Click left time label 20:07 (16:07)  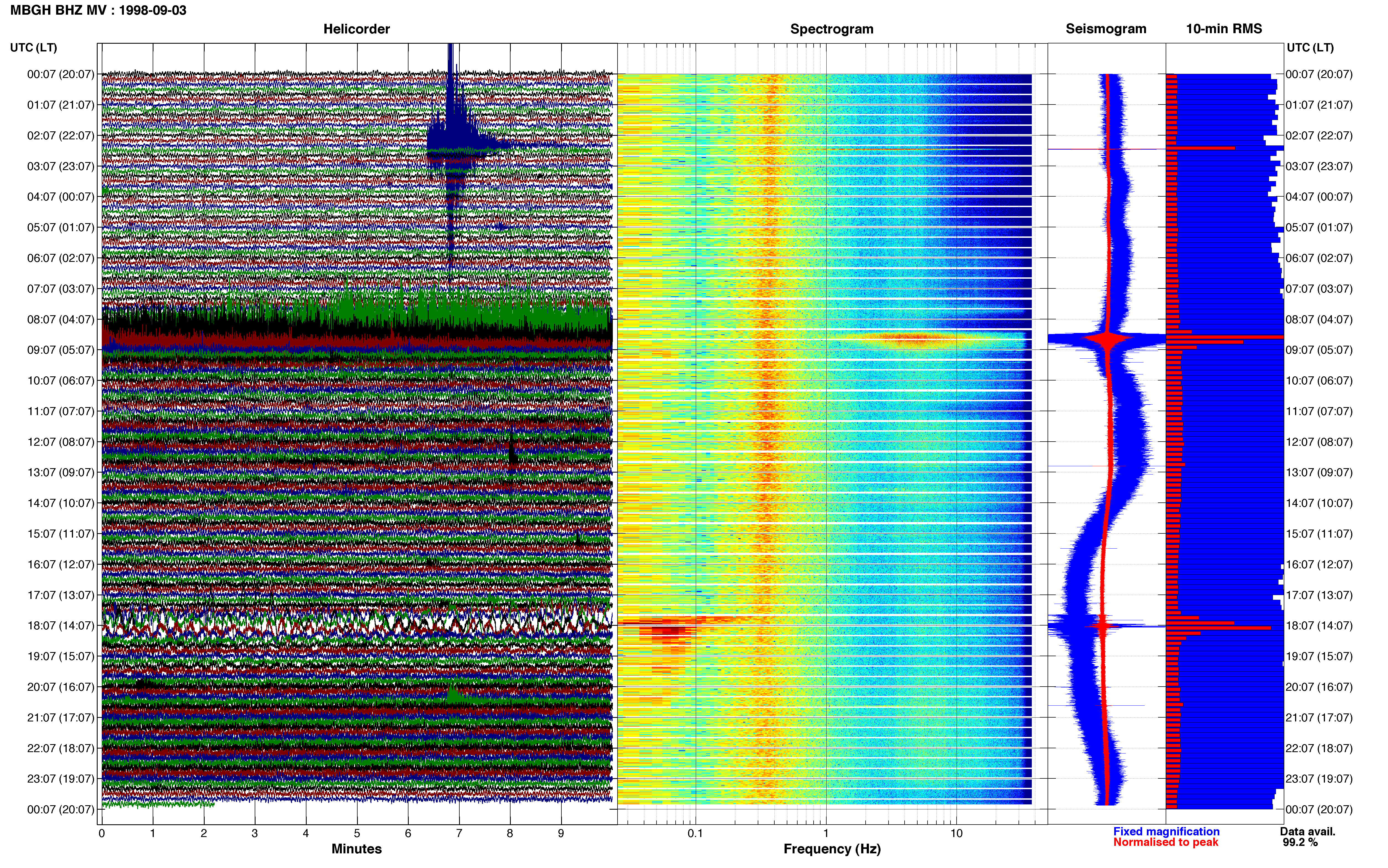61,687
